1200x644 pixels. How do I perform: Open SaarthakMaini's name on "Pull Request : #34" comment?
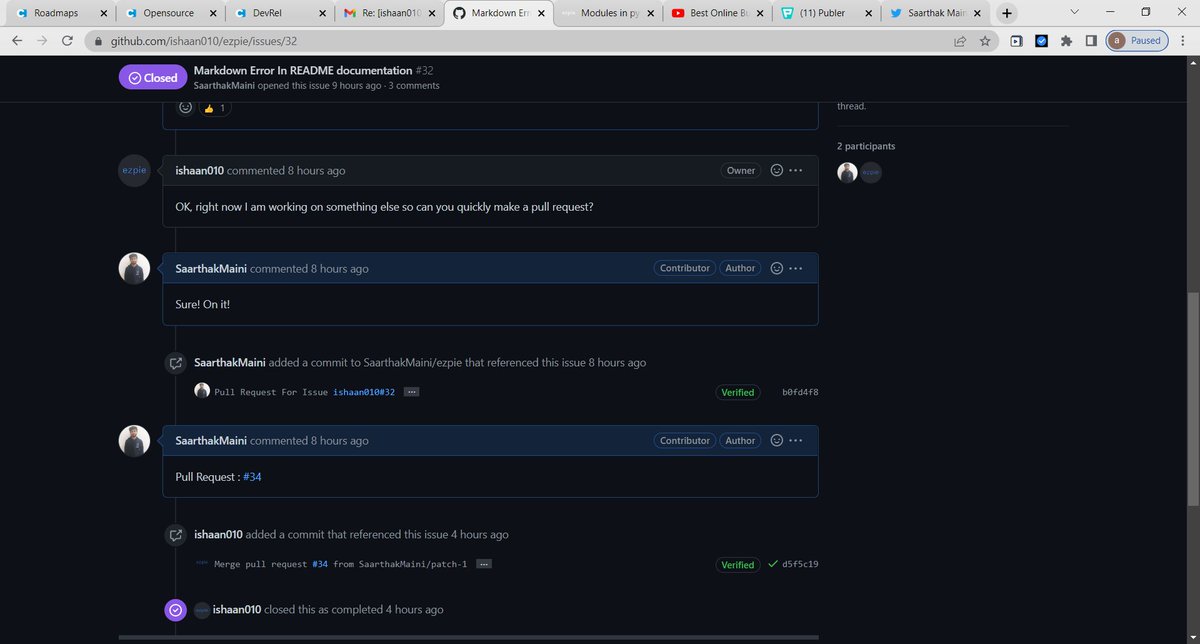click(x=211, y=440)
